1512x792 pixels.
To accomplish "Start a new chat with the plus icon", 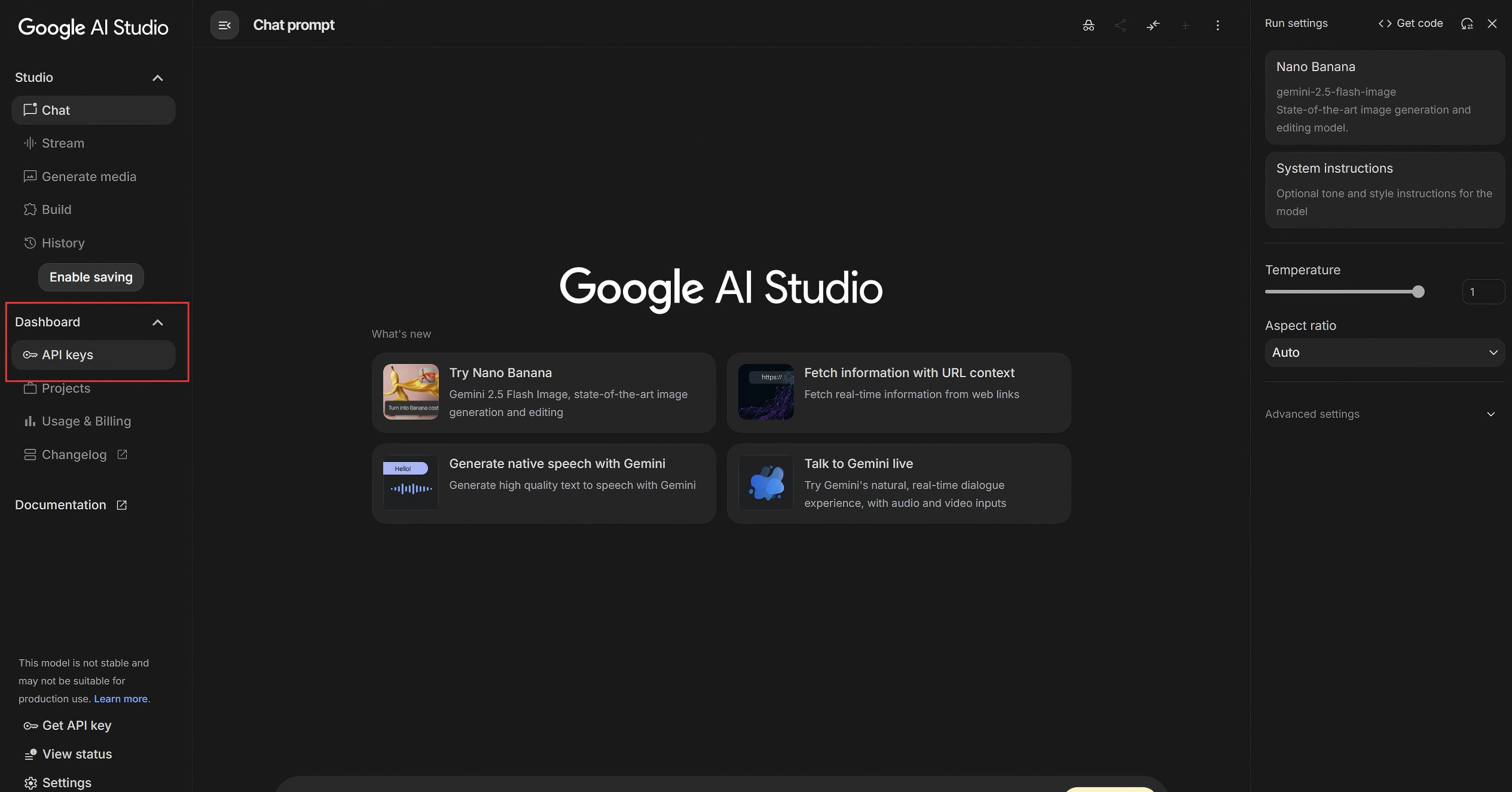I will (1185, 25).
